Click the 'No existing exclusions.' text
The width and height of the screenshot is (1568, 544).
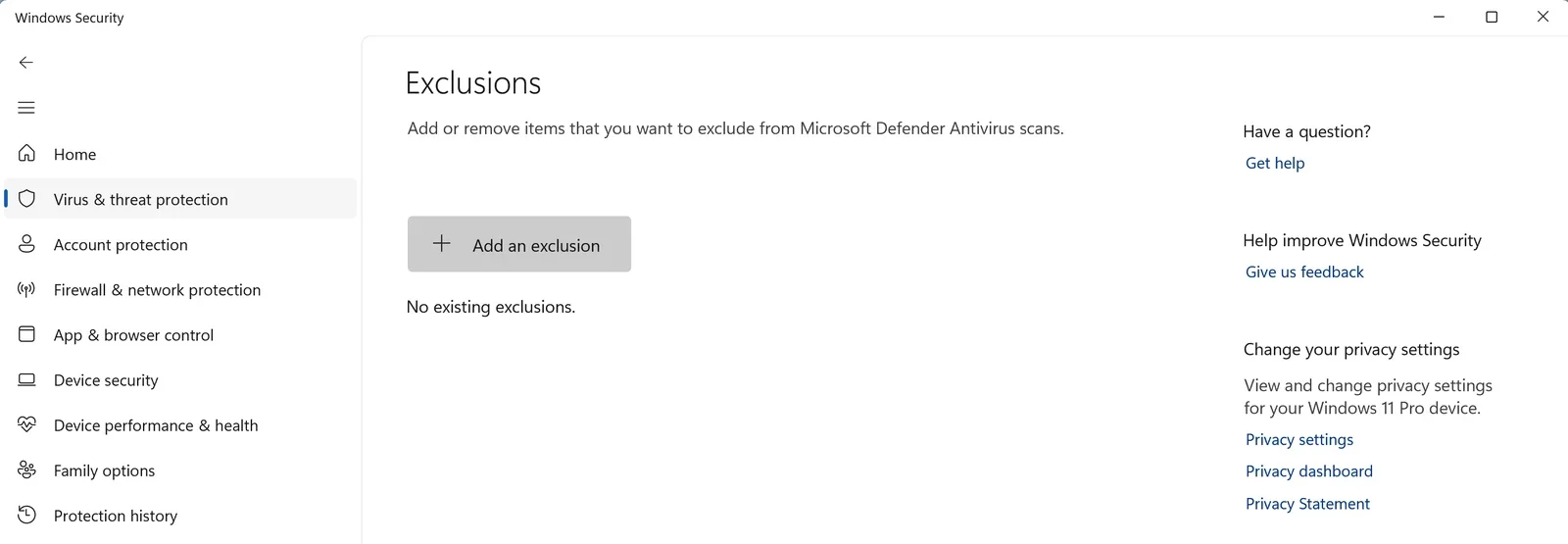point(491,307)
